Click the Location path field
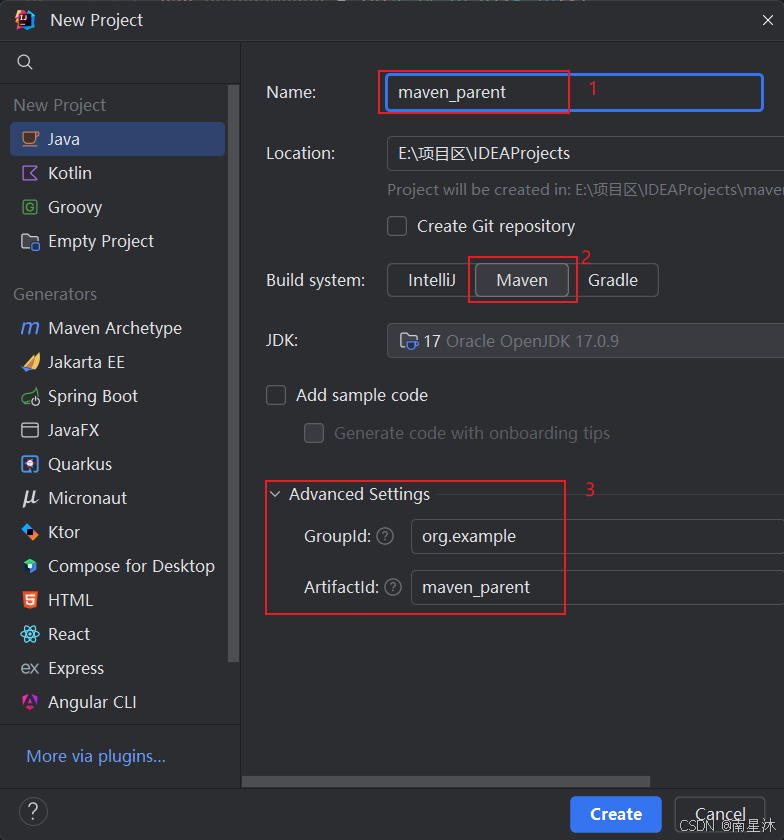 click(585, 153)
